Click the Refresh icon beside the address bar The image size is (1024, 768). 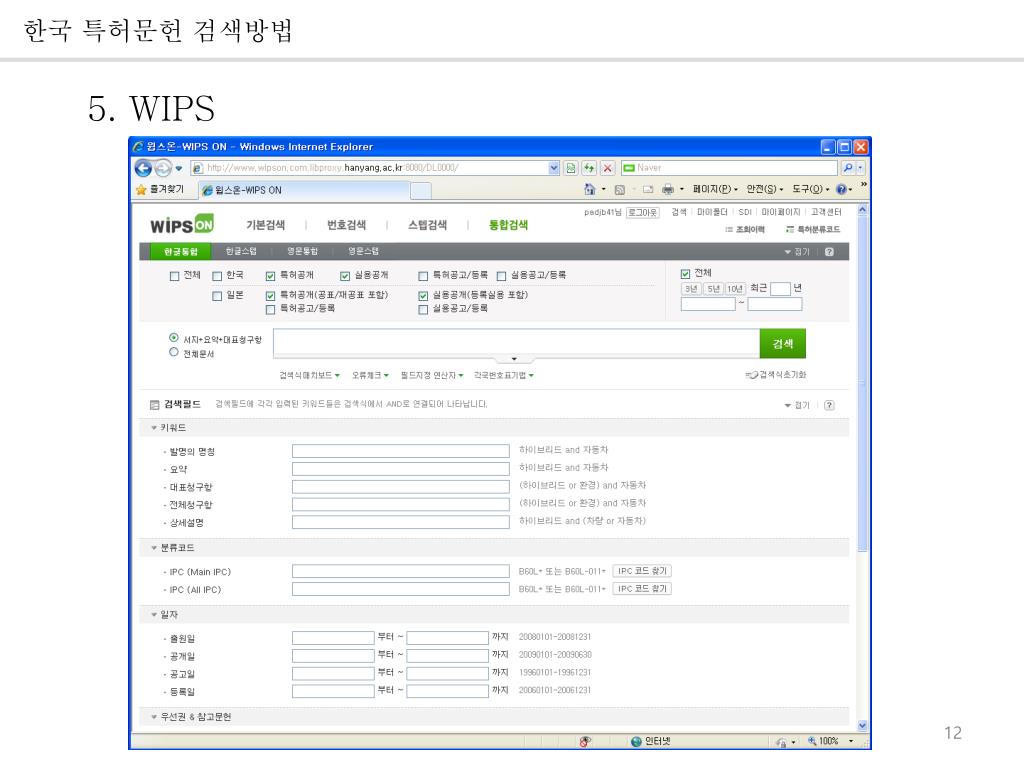[589, 168]
